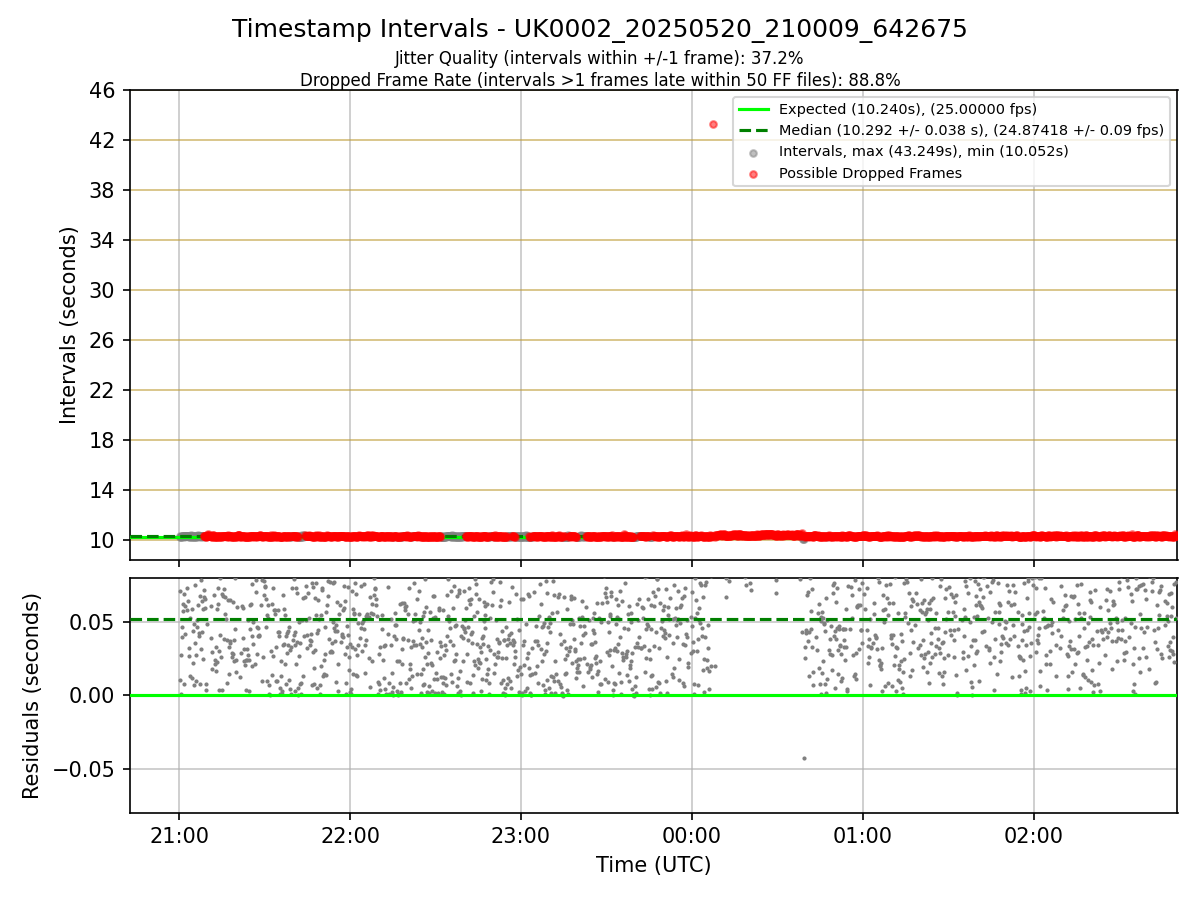
Task: Click the gray intervals marker in the legend
Action: coord(754,152)
